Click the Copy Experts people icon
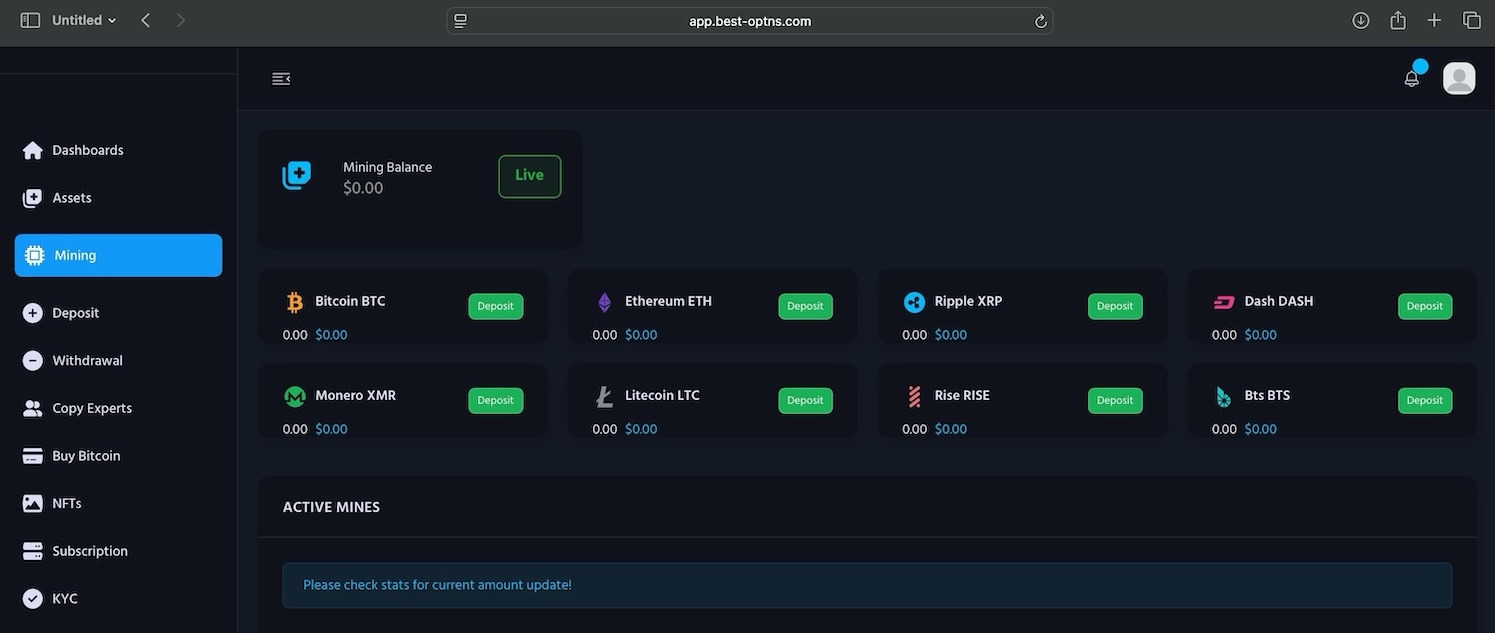This screenshot has width=1495, height=633. [x=33, y=408]
